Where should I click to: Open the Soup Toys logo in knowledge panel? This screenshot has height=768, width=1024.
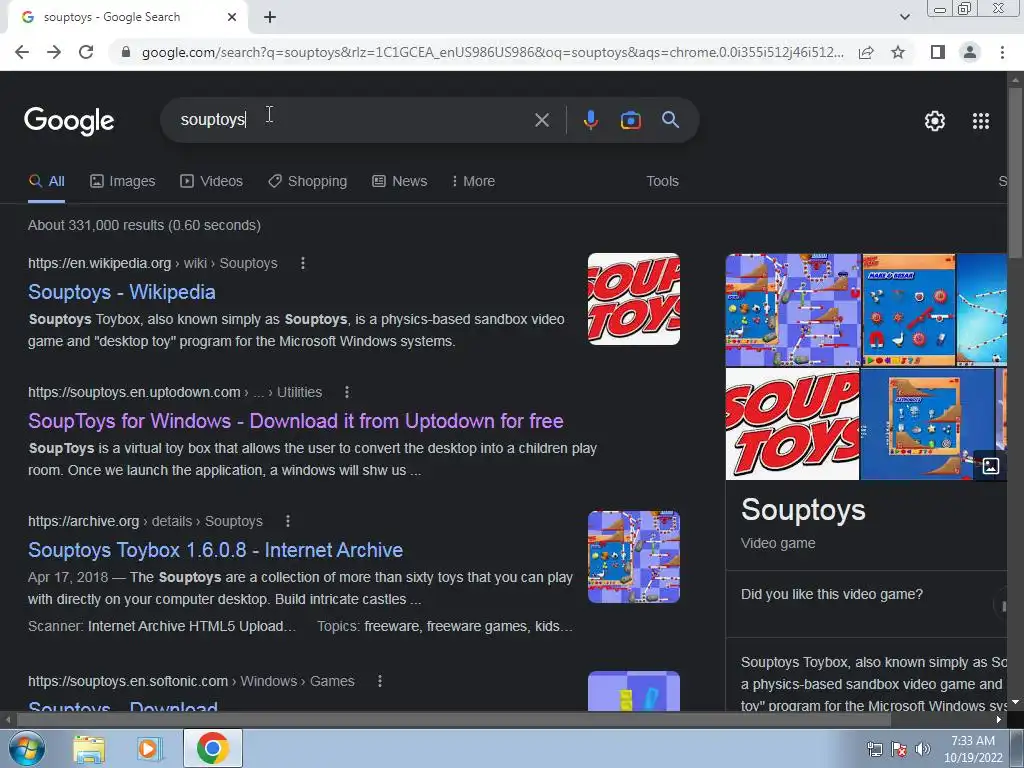click(x=792, y=424)
